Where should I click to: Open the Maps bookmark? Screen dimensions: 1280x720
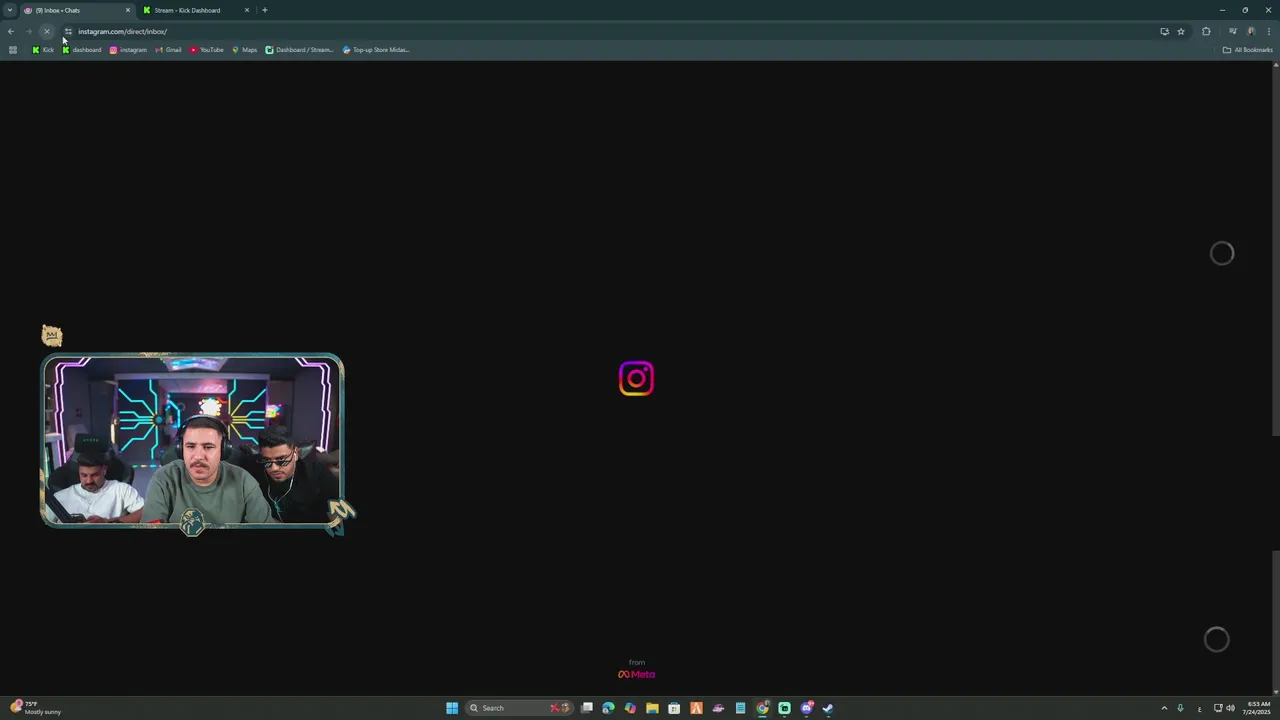(245, 50)
